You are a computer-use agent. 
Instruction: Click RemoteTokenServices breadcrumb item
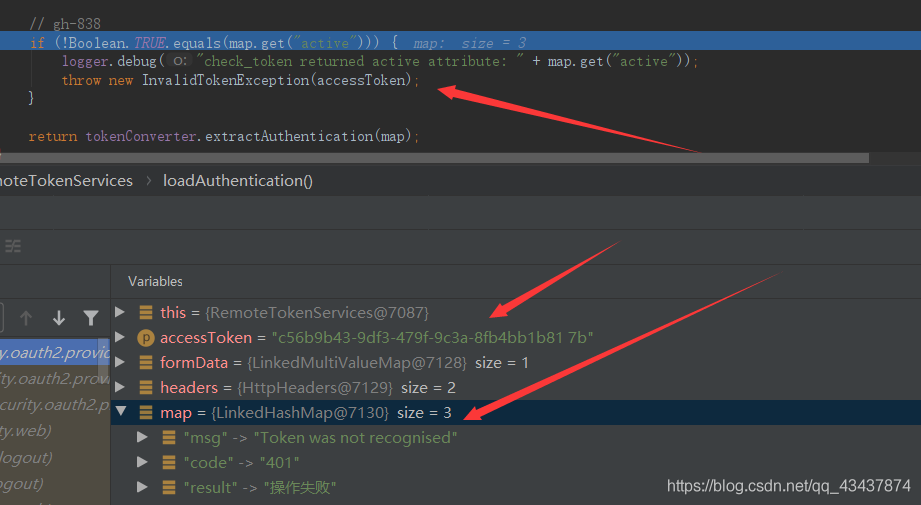[66, 181]
